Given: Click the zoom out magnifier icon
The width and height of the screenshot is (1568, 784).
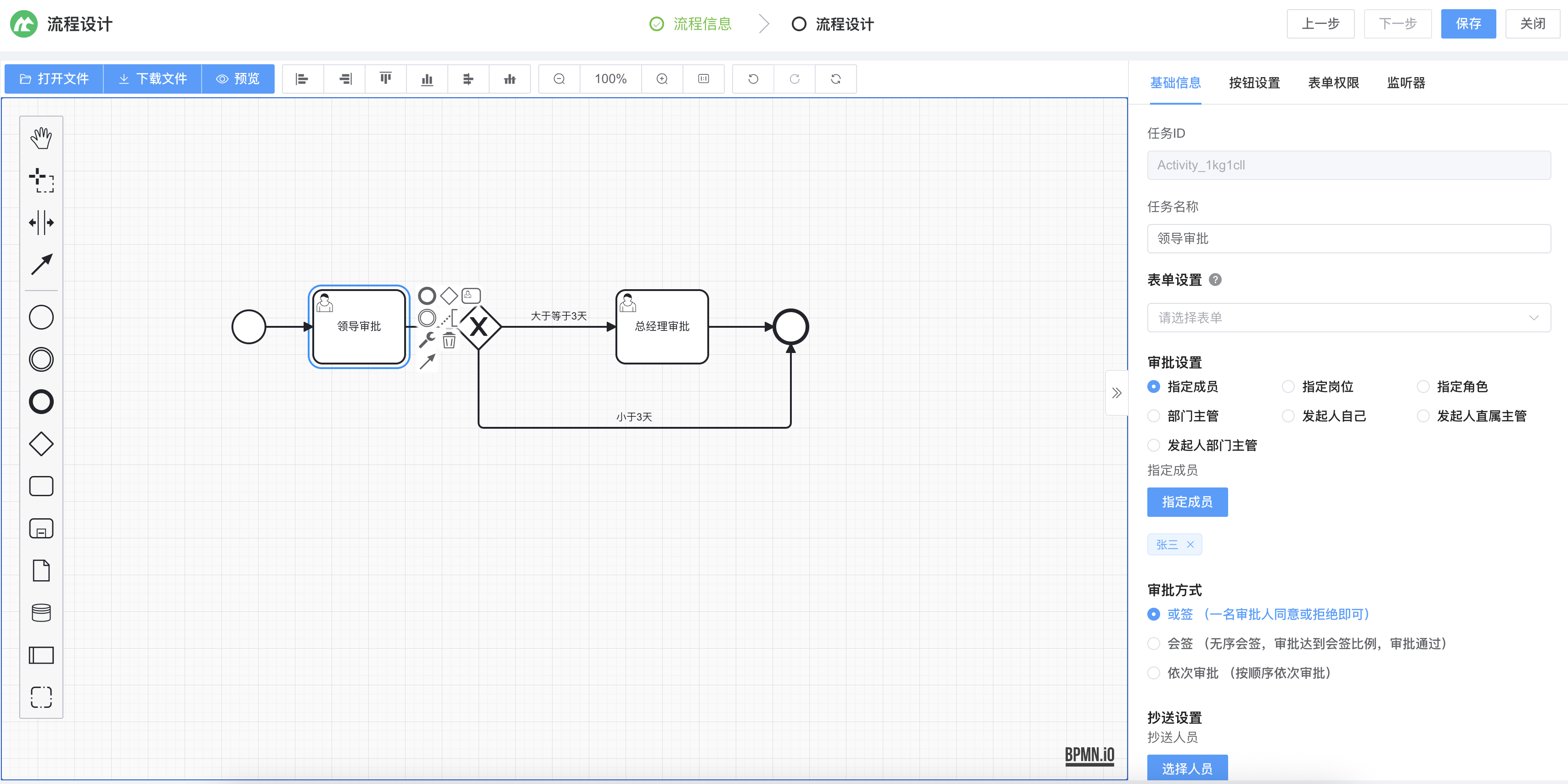Looking at the screenshot, I should coord(559,79).
